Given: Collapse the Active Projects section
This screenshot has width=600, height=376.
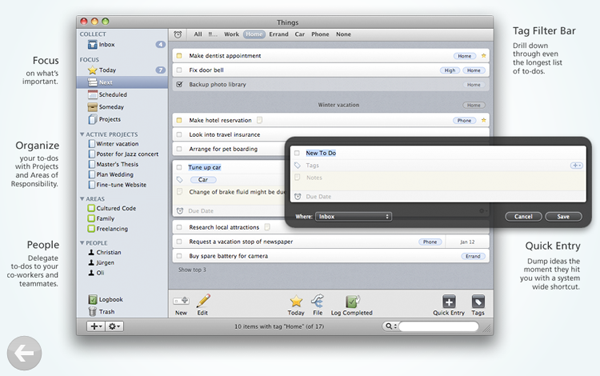Looking at the screenshot, I should coord(82,135).
